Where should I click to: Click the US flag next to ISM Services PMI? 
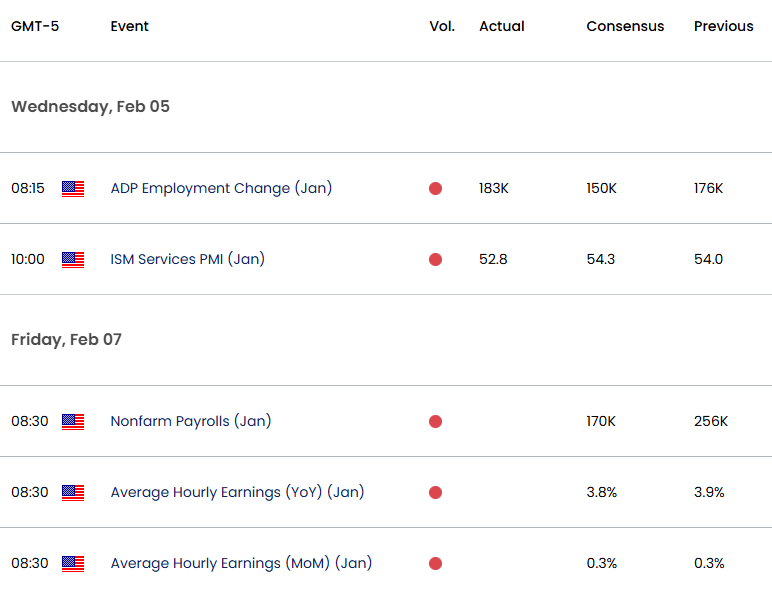(x=73, y=260)
